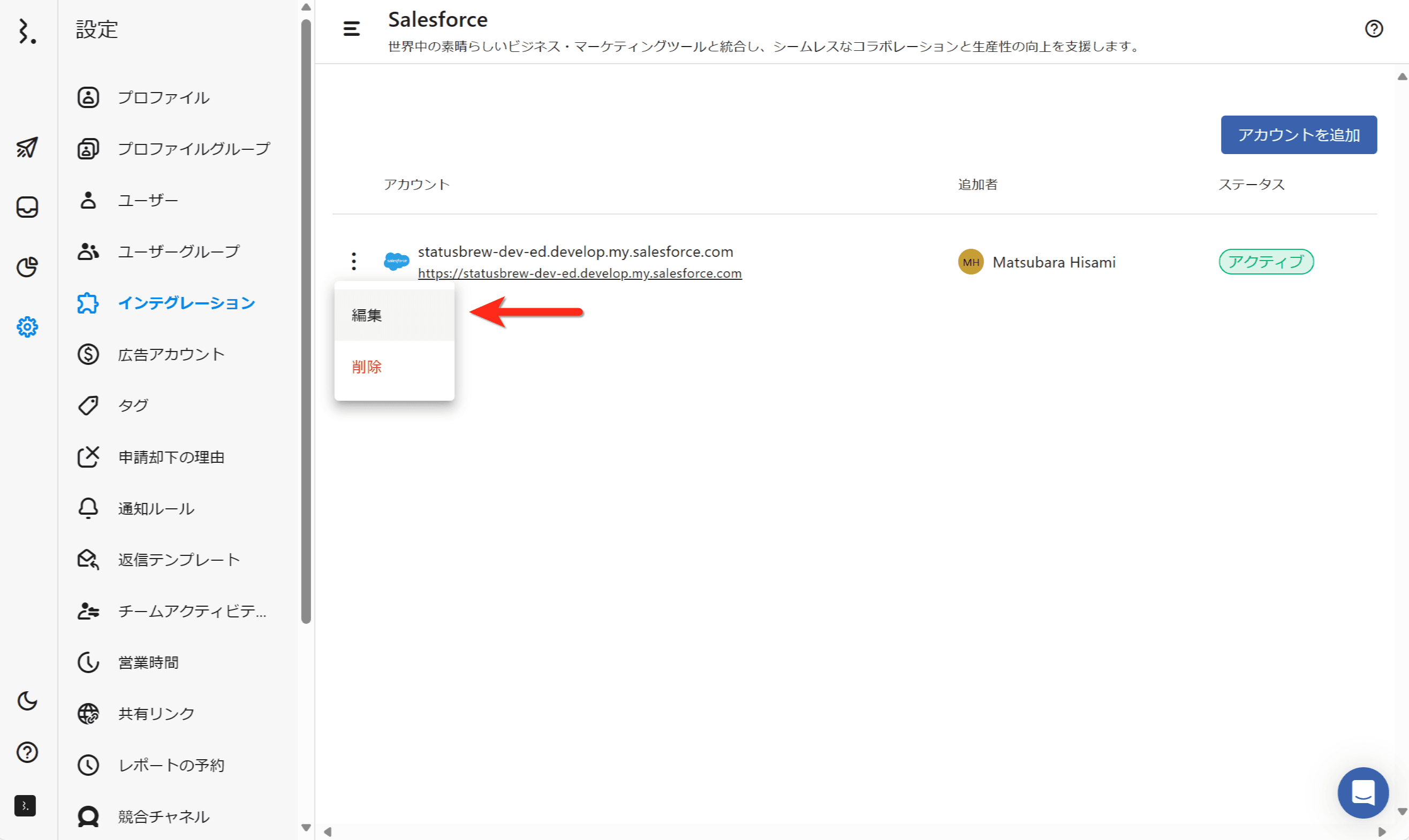Select 削除 from the context menu
The width and height of the screenshot is (1409, 840).
click(394, 367)
